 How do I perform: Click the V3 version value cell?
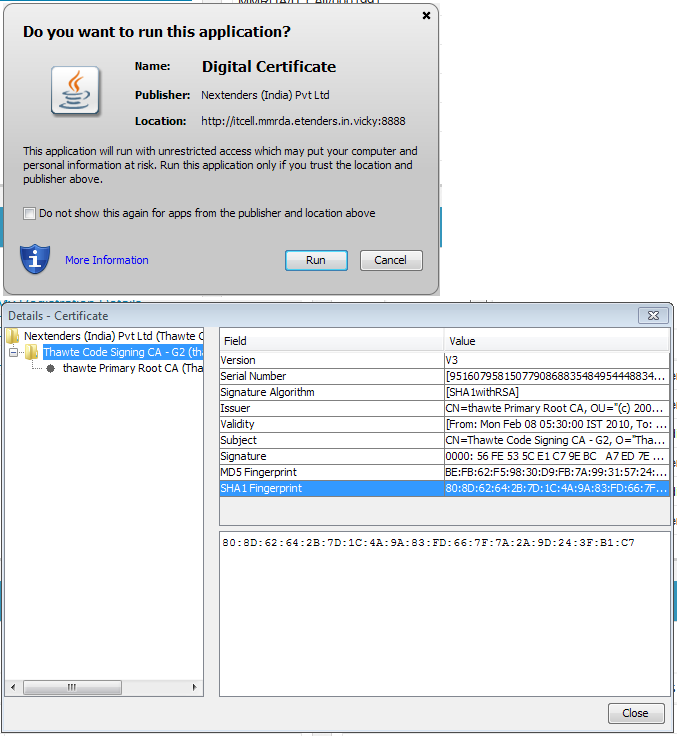click(557, 361)
